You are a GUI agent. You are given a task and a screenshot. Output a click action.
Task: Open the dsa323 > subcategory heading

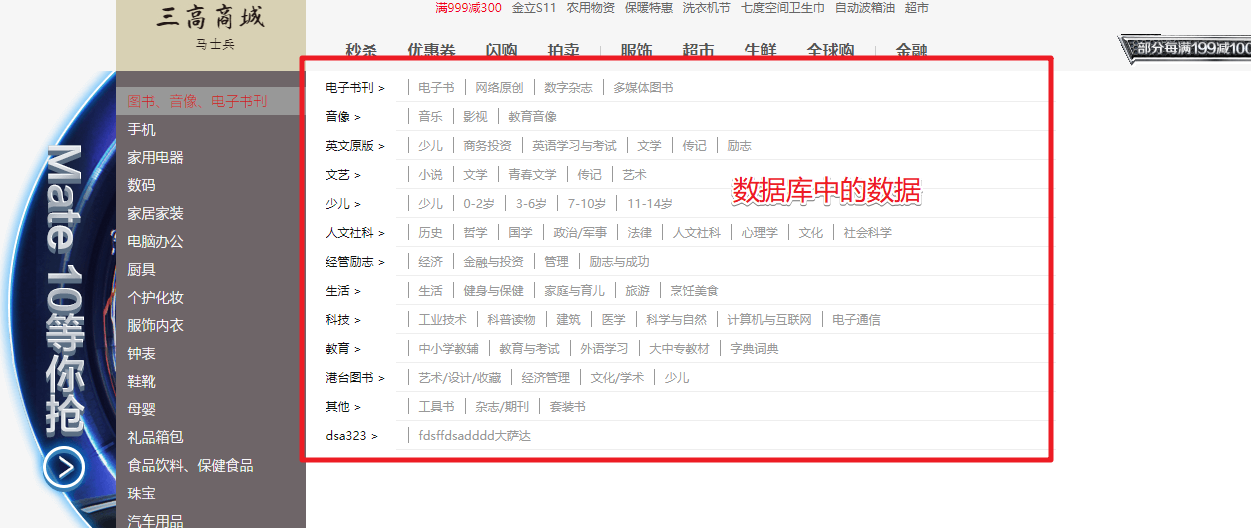[x=352, y=436]
